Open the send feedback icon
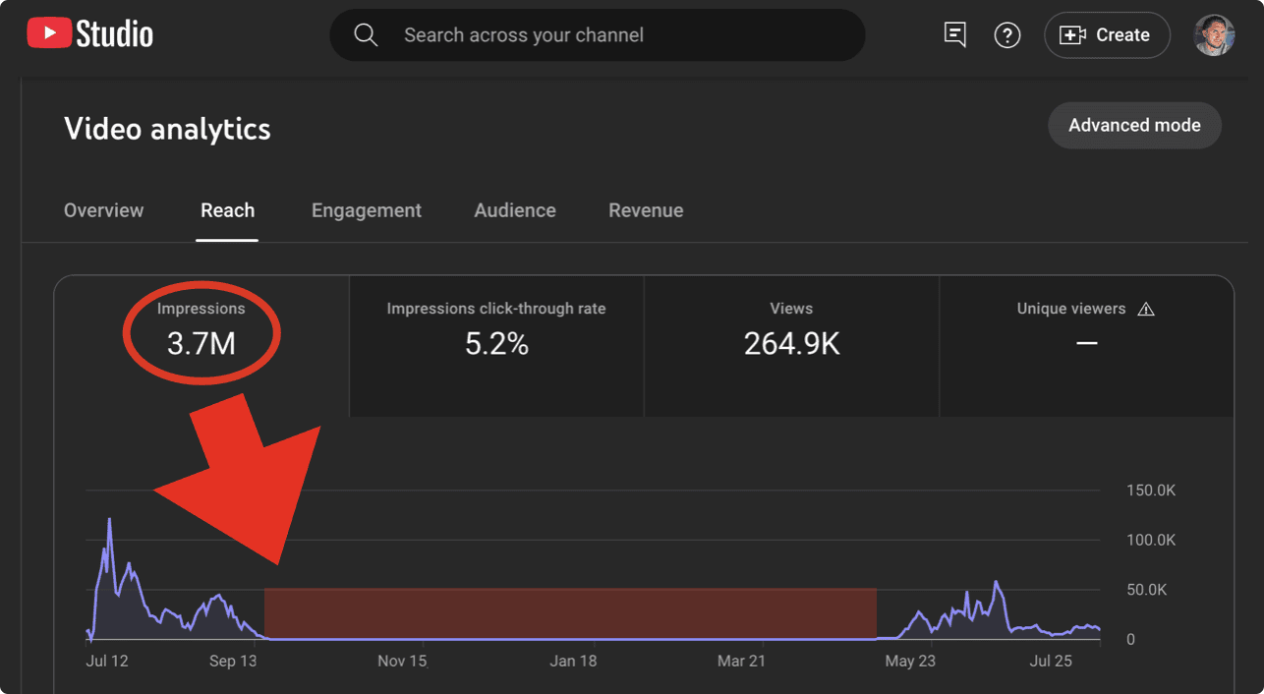The image size is (1264, 694). pos(955,35)
